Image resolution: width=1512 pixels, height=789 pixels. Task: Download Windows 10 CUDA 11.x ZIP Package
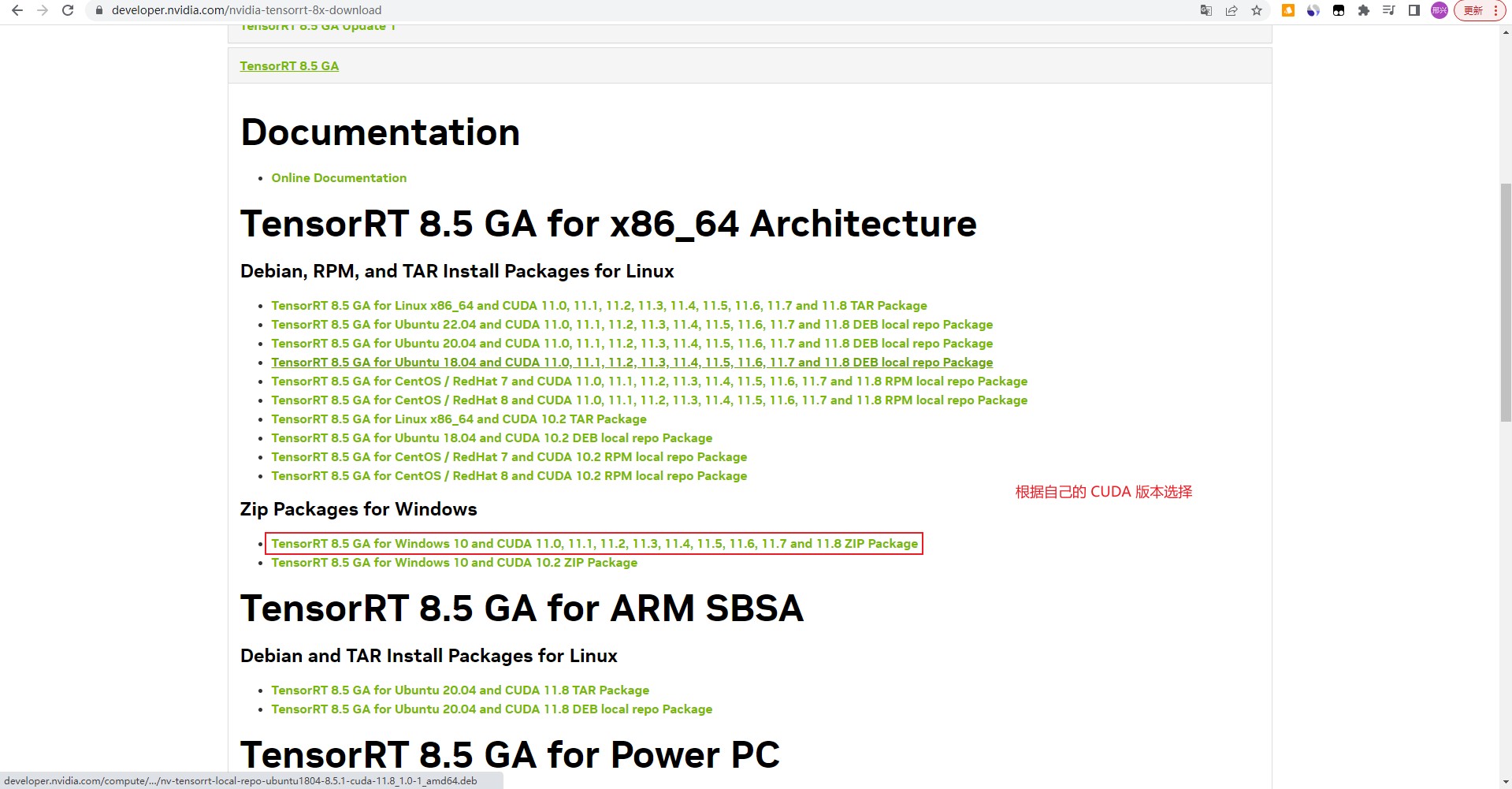[594, 544]
